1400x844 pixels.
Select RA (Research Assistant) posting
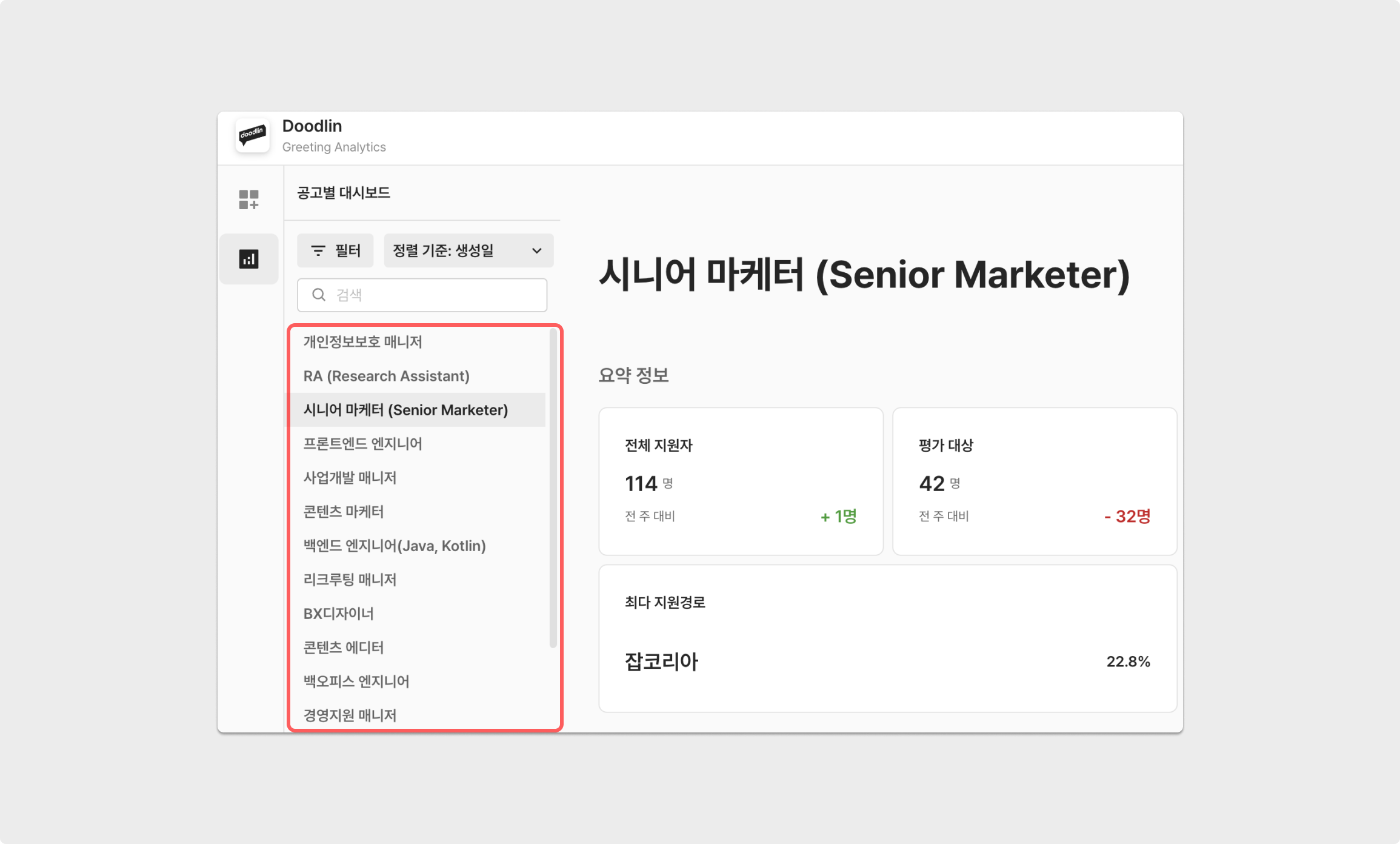coord(386,376)
